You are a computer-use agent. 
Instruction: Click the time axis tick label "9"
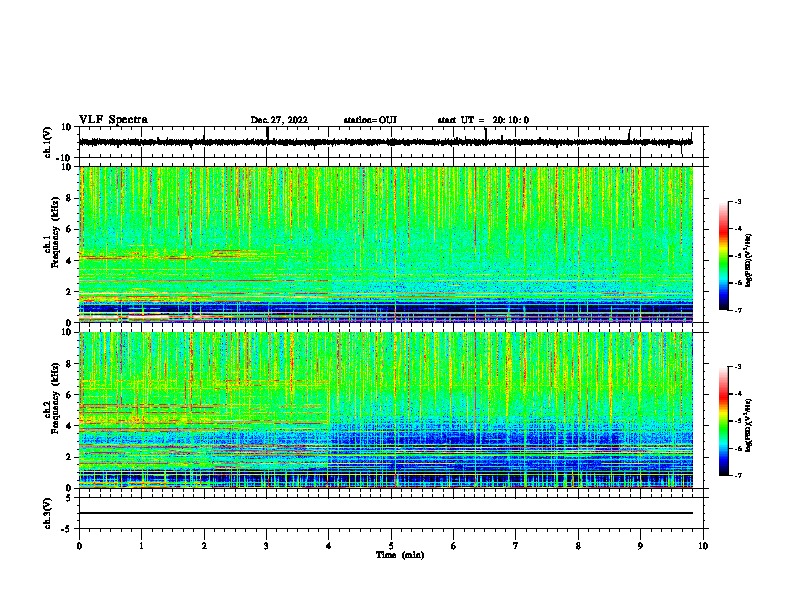tap(640, 546)
